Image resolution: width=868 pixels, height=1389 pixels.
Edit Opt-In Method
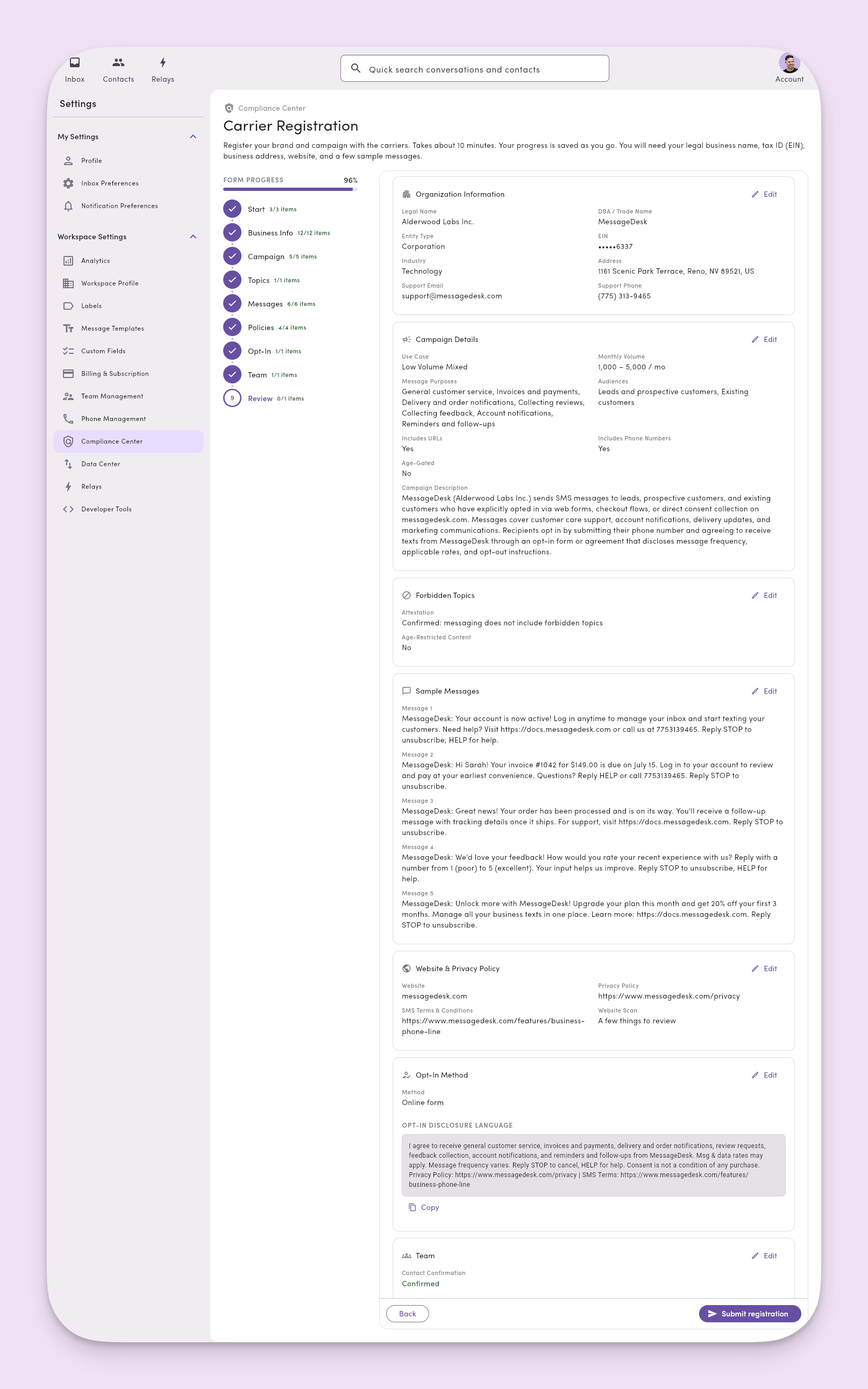(764, 1075)
